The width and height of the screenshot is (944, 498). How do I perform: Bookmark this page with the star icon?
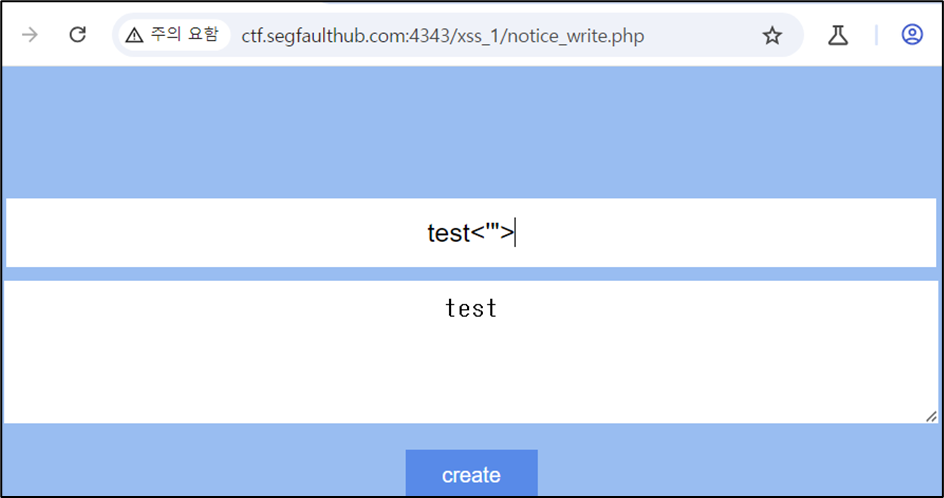[x=772, y=36]
